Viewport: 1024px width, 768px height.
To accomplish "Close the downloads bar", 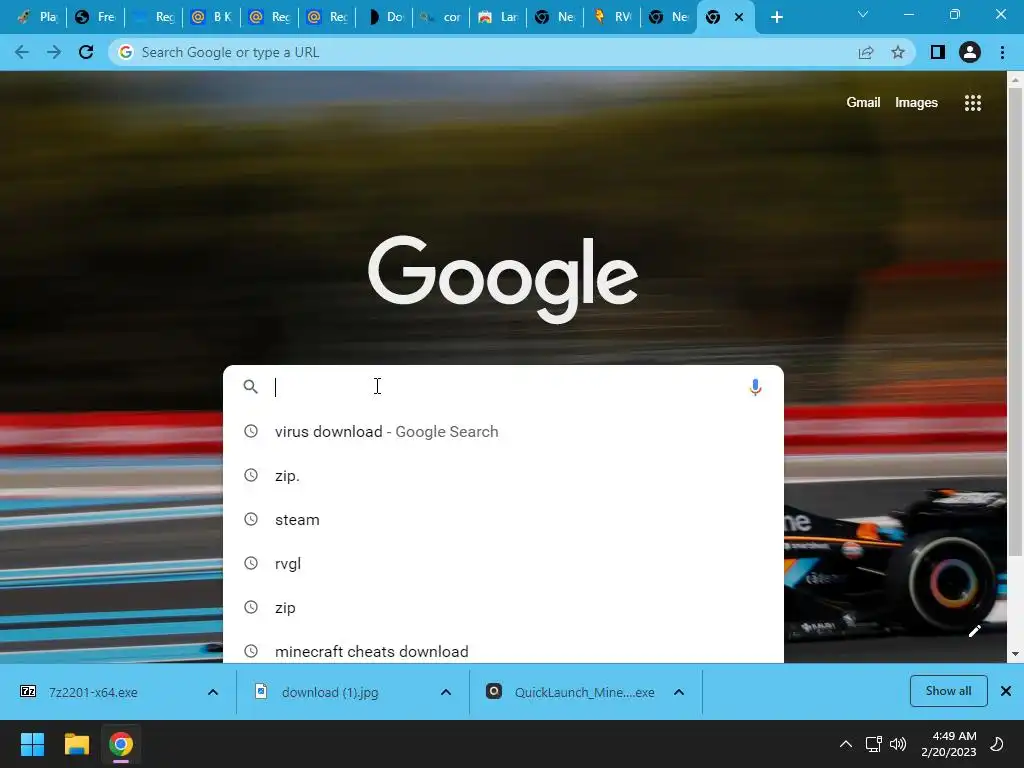I will point(1006,691).
